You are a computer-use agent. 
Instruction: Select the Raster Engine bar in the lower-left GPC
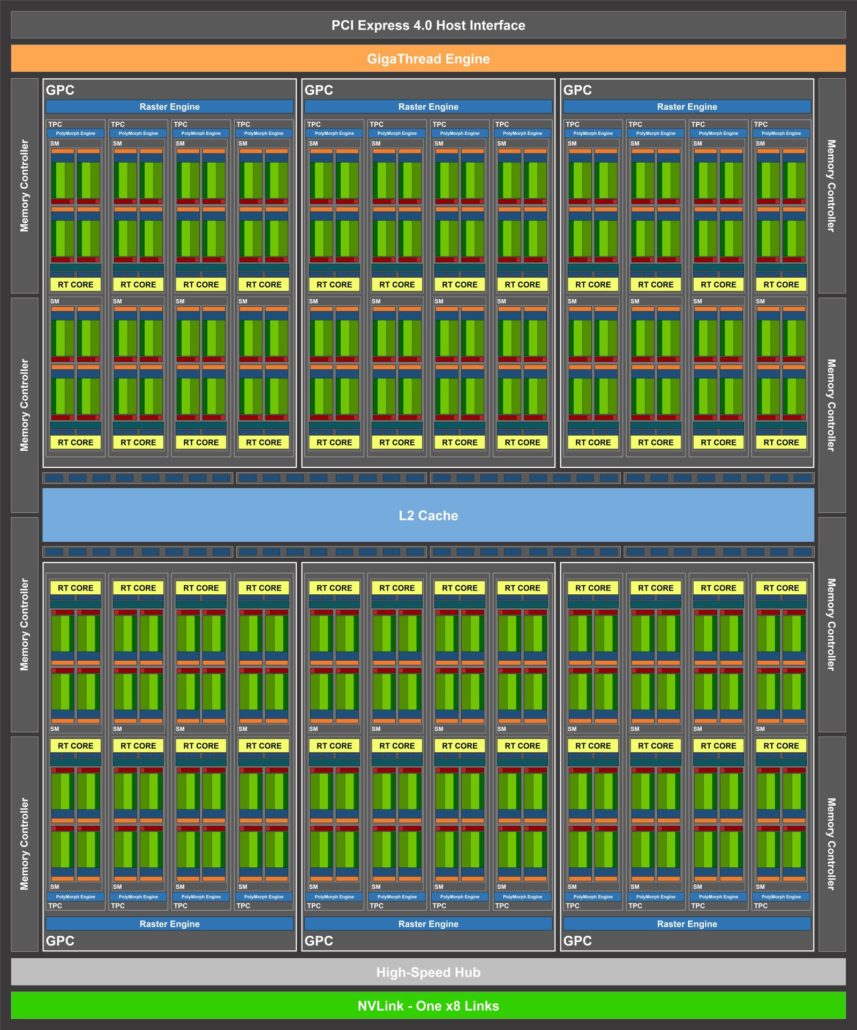click(169, 924)
